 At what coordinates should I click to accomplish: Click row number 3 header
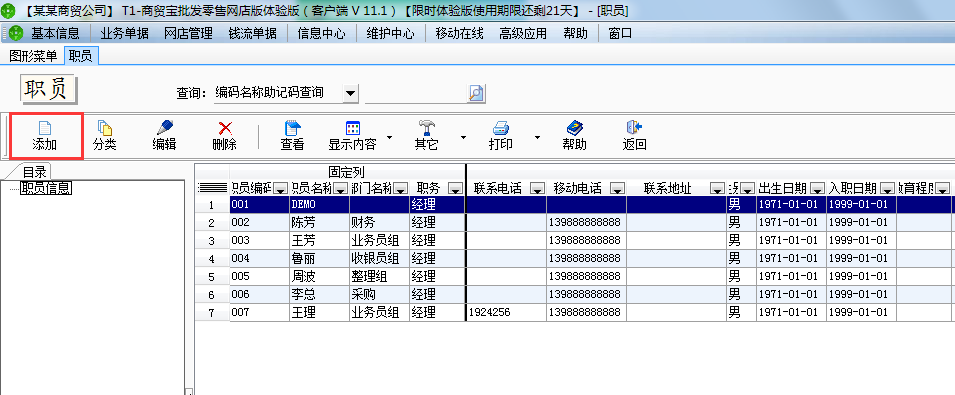tap(212, 241)
